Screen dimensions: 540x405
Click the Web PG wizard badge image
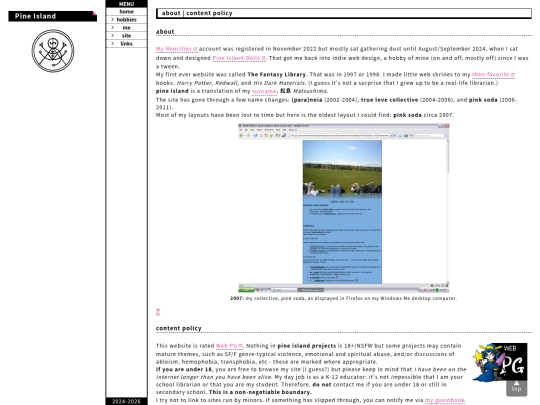click(x=499, y=362)
